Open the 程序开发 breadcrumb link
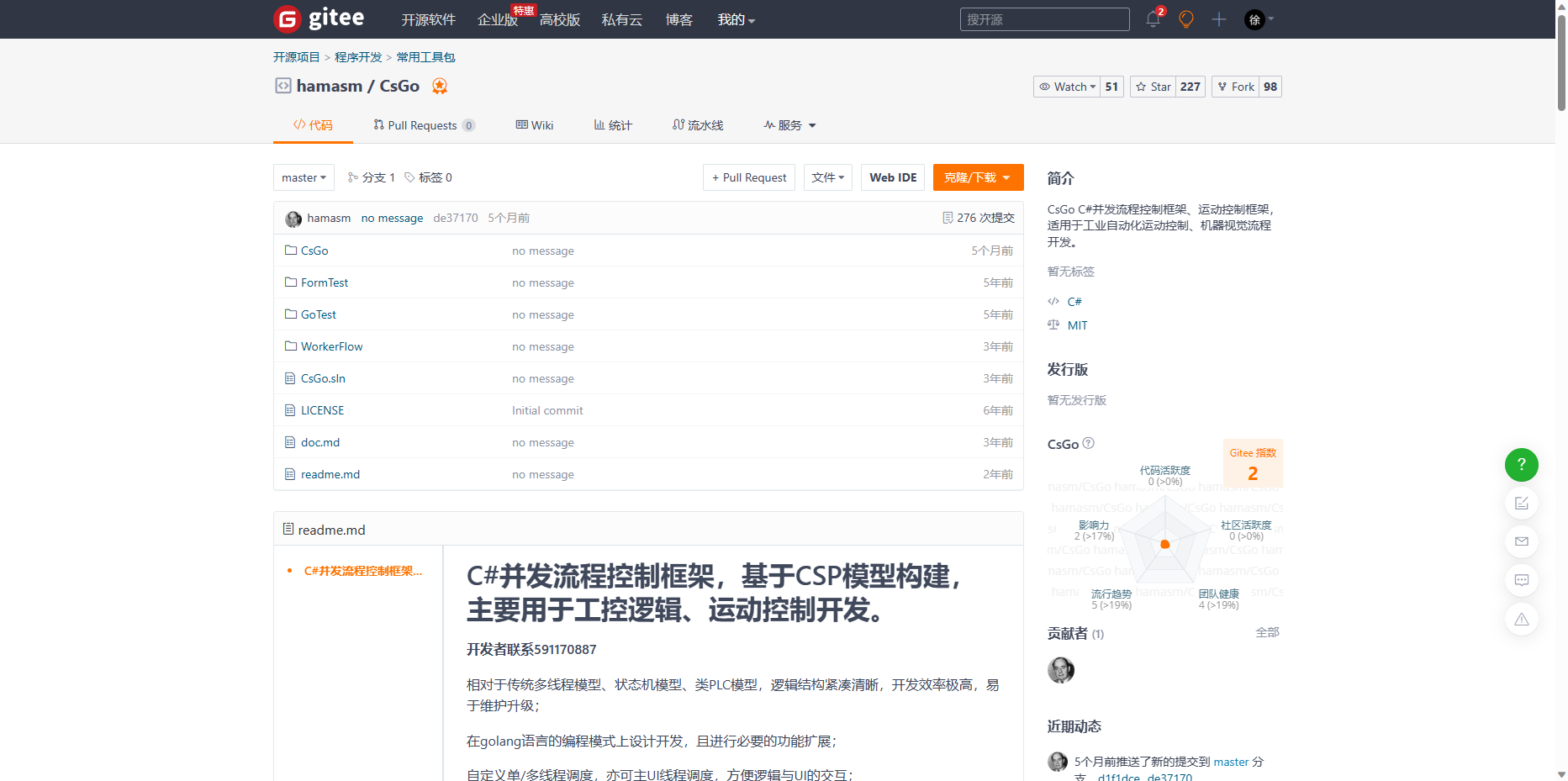Screen dimensions: 1568x781 point(358,57)
